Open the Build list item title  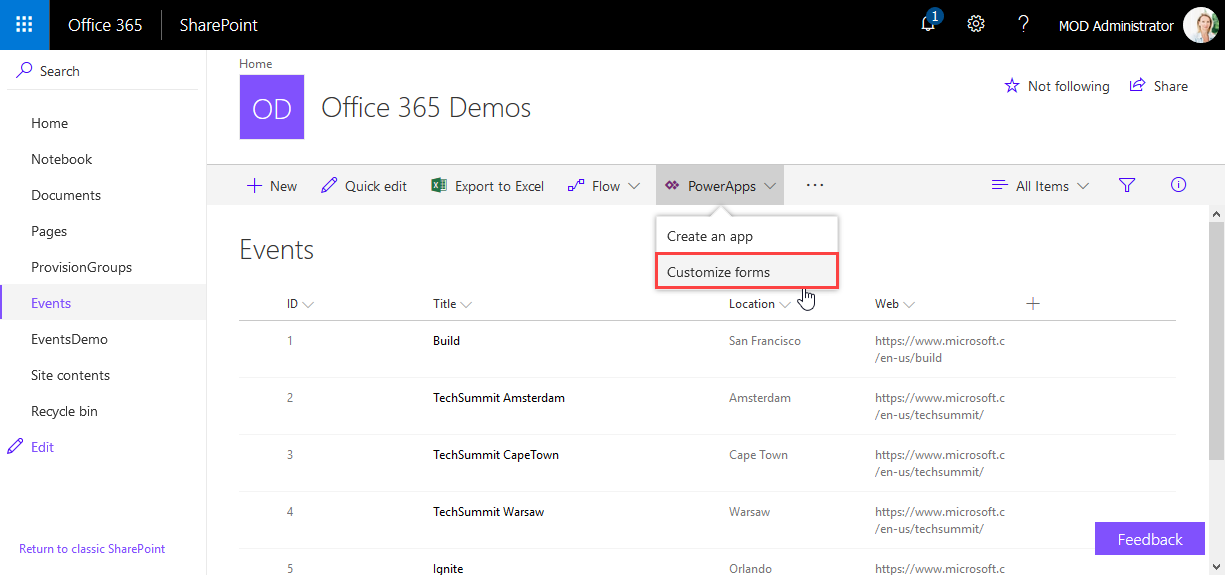(x=446, y=341)
